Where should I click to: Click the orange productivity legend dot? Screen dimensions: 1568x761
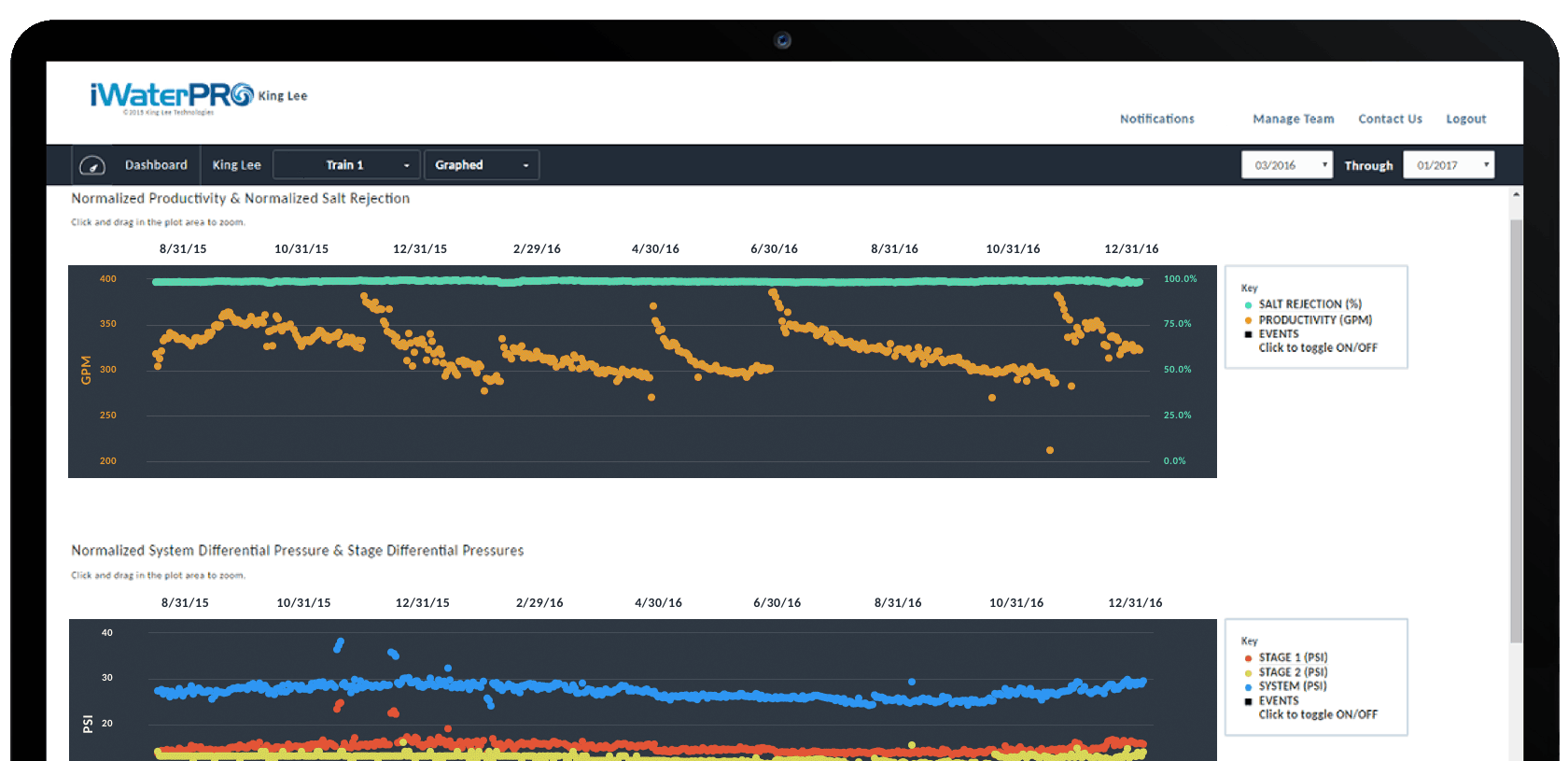coord(1248,320)
